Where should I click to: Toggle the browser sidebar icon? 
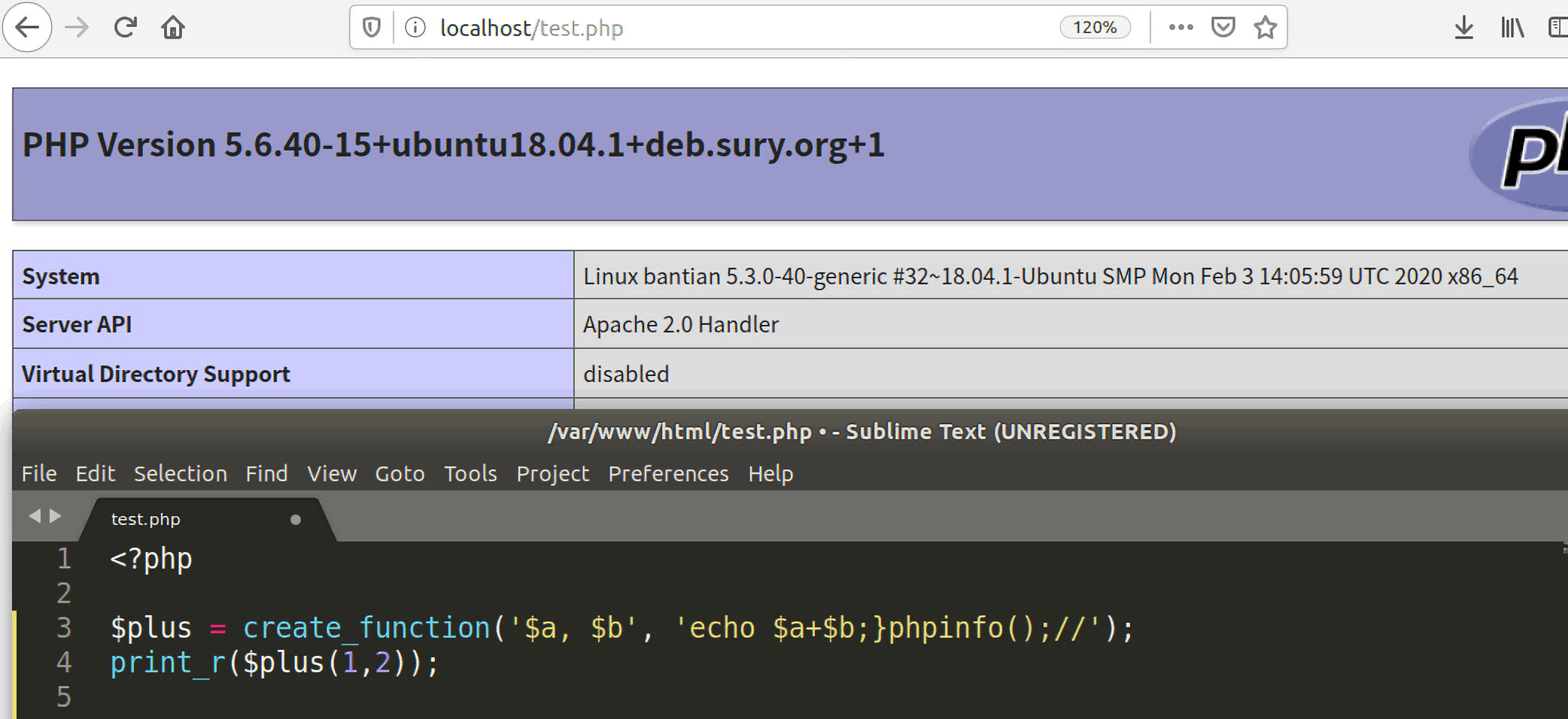click(x=1558, y=28)
